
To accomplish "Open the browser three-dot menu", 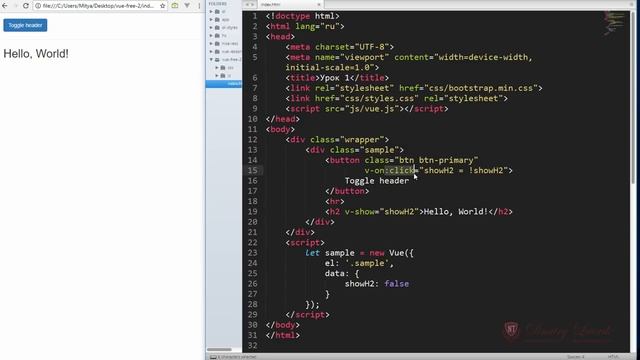I will (x=199, y=6).
